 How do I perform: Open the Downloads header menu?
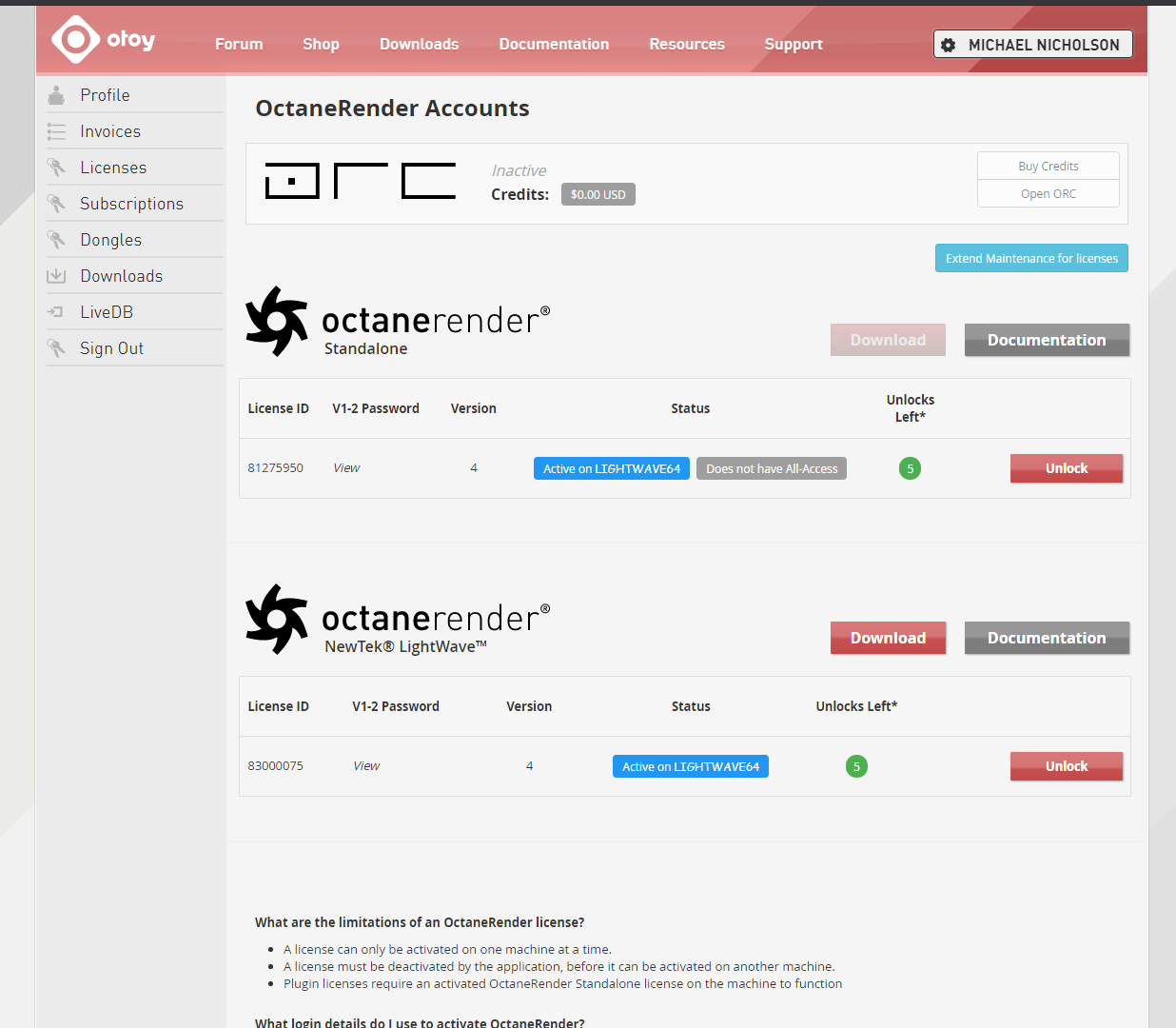coord(419,44)
